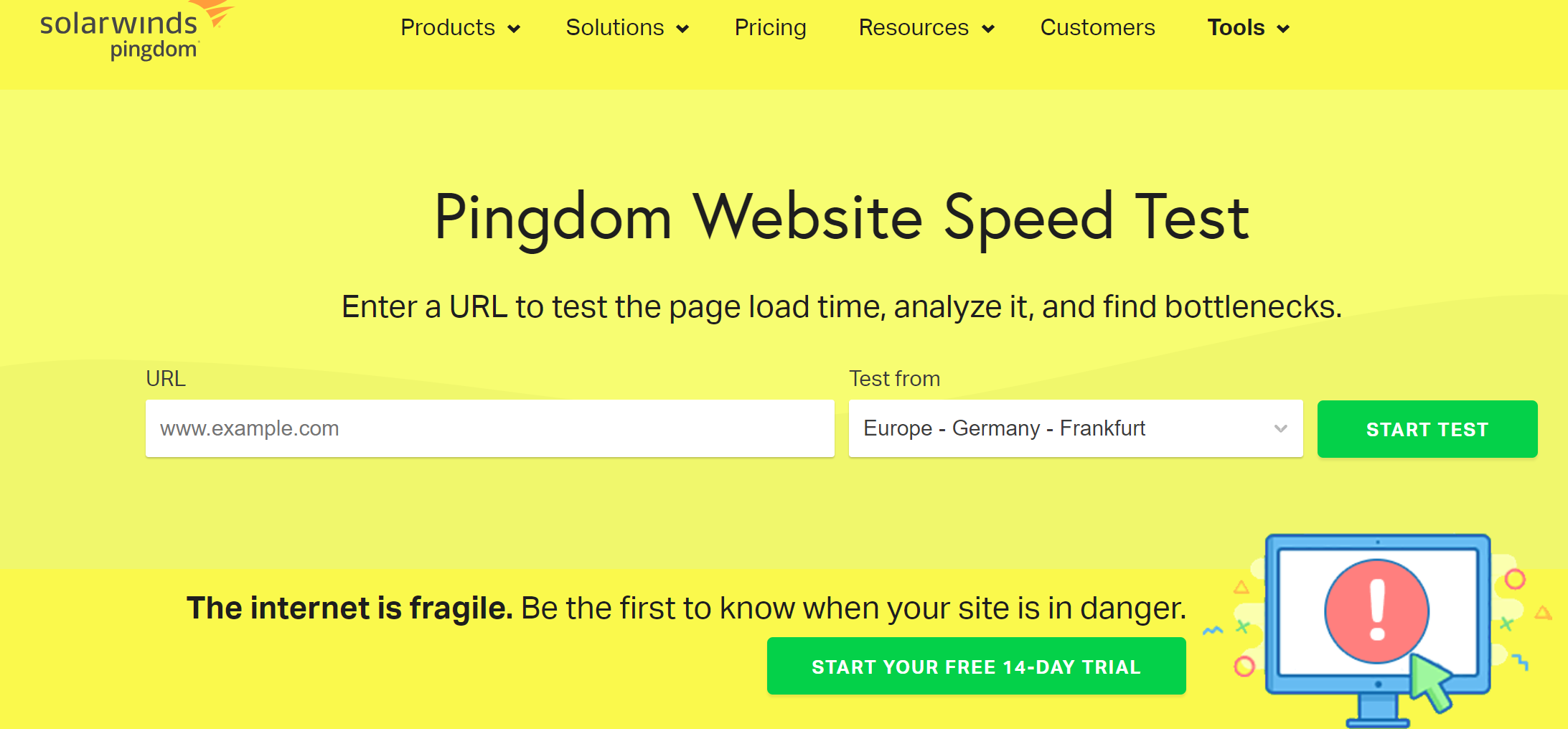
Task: Click the green cursor arrow graphic
Action: pos(1431,682)
